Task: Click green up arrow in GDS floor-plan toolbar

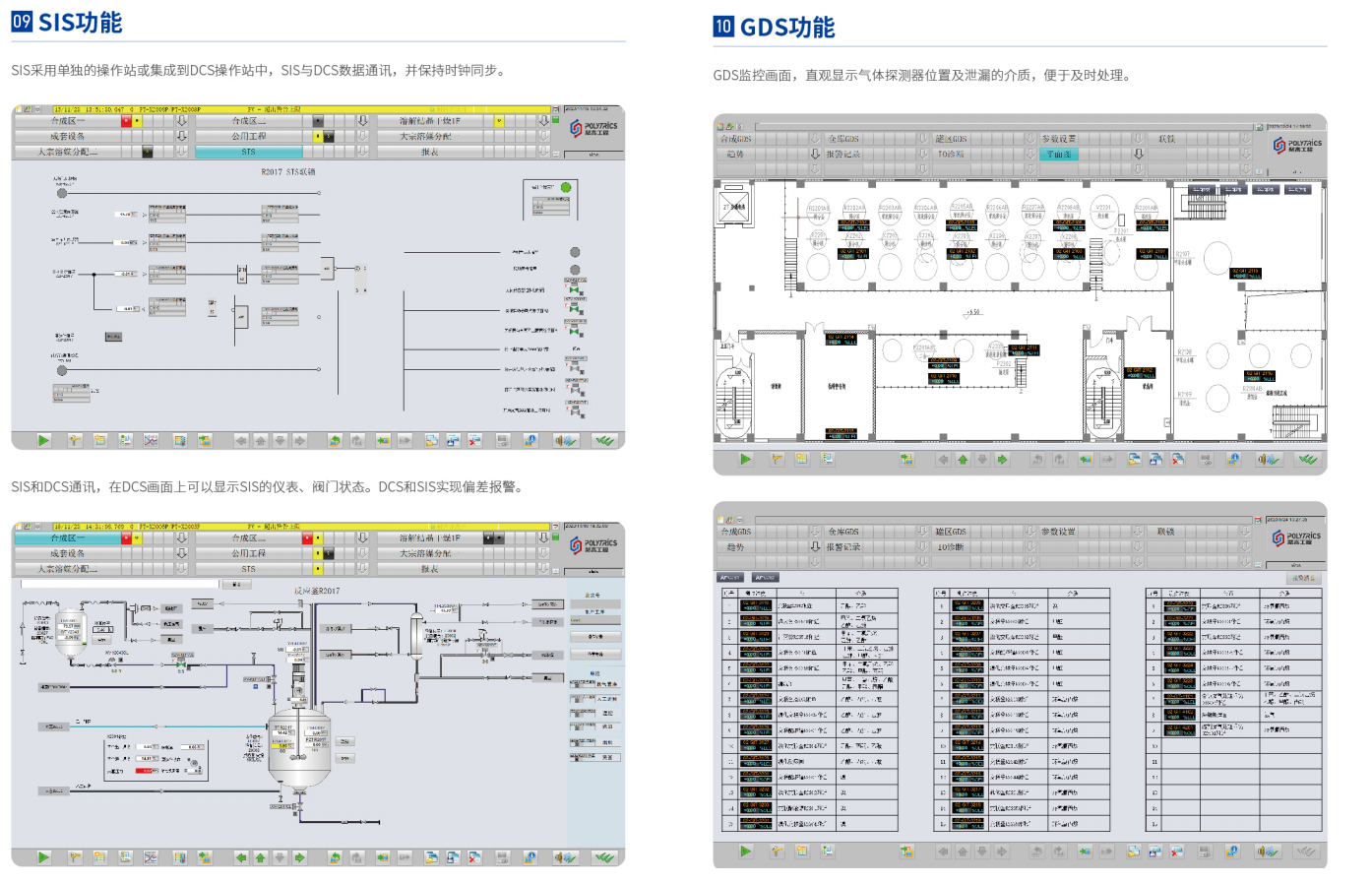Action: 963,459
